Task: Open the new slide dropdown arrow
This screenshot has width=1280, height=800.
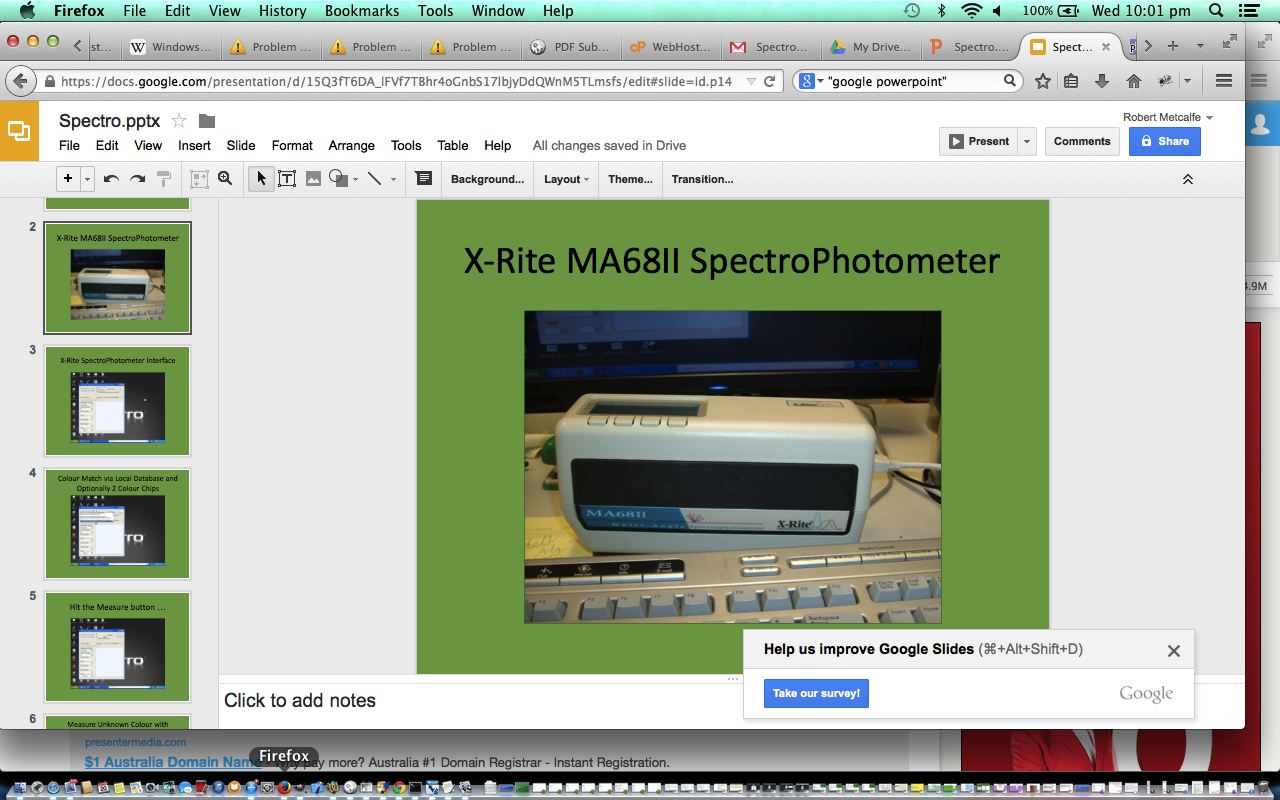Action: point(88,179)
